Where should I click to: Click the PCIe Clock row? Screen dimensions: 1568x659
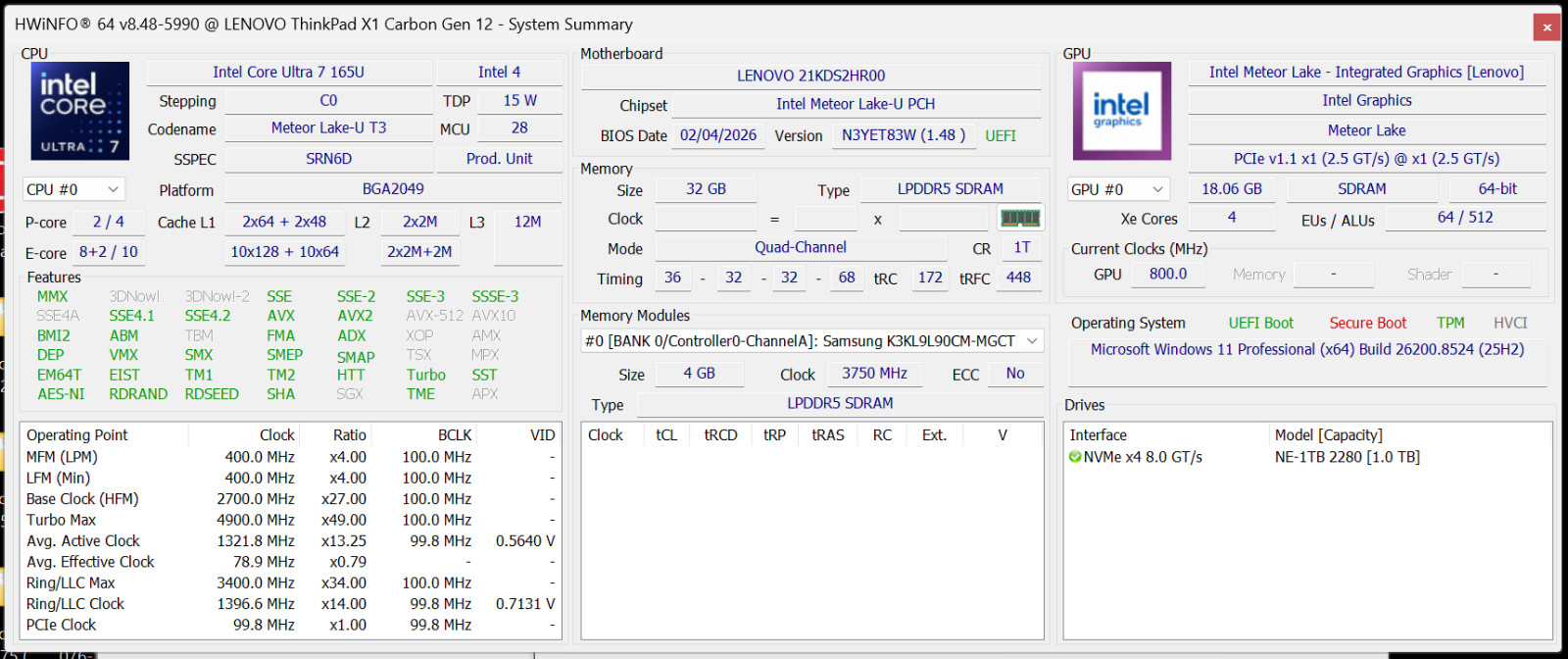pos(290,626)
